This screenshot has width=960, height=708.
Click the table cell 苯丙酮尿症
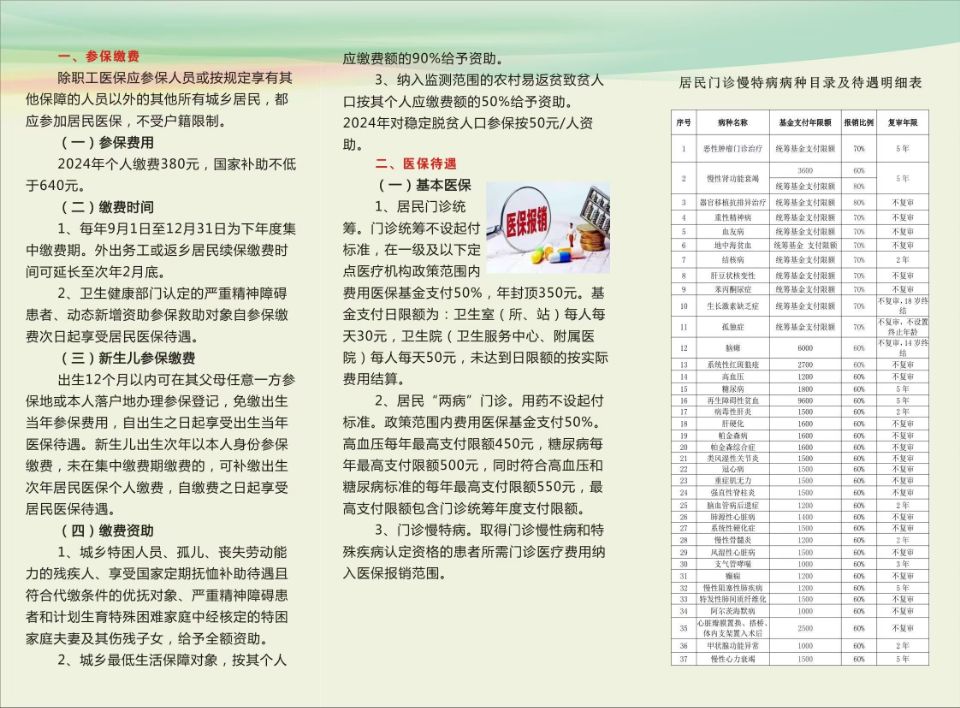click(x=733, y=289)
